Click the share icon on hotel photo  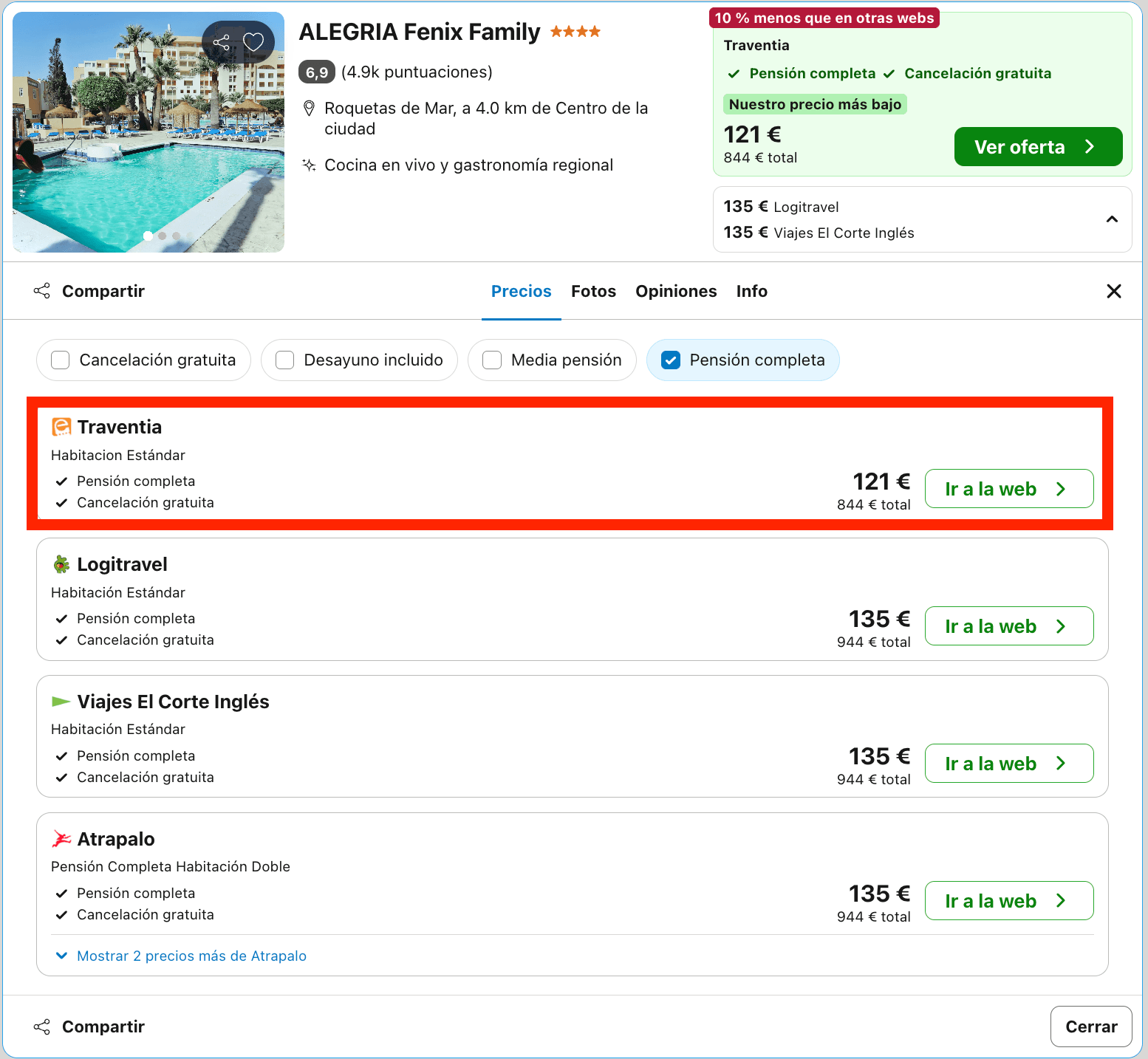click(222, 42)
